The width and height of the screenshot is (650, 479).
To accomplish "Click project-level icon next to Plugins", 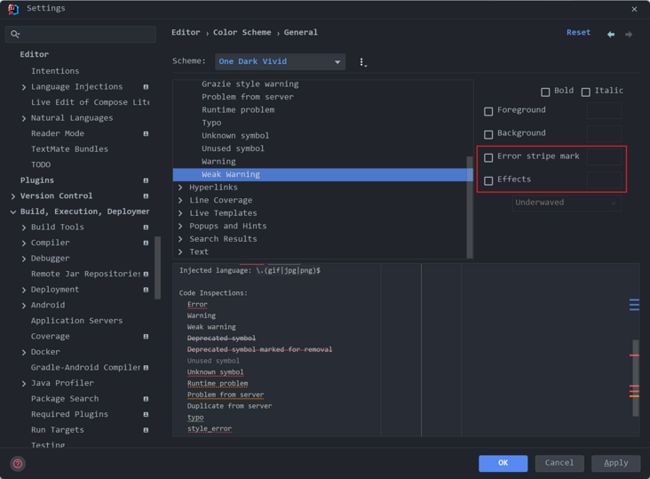I will [146, 180].
